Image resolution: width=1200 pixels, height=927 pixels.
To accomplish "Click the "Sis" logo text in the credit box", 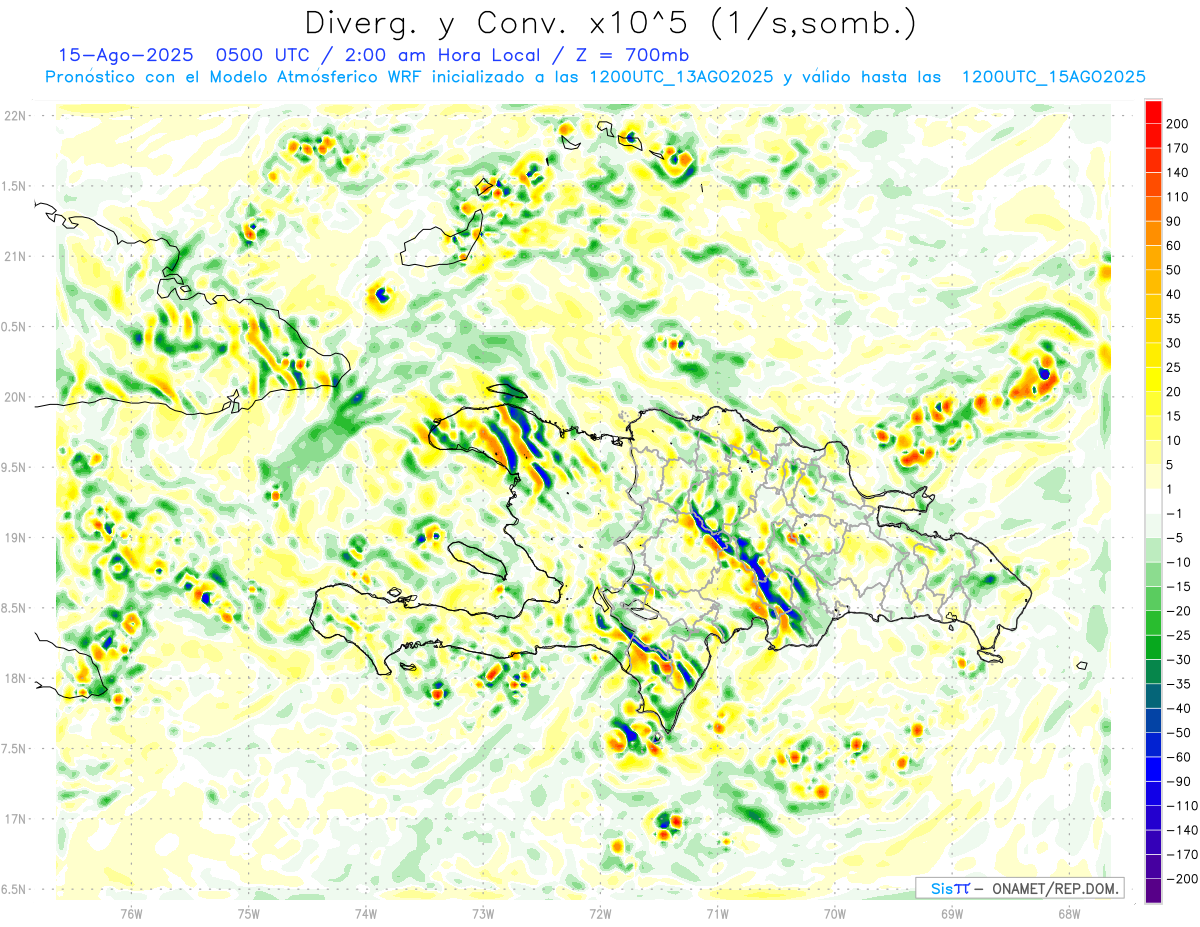I will [941, 888].
